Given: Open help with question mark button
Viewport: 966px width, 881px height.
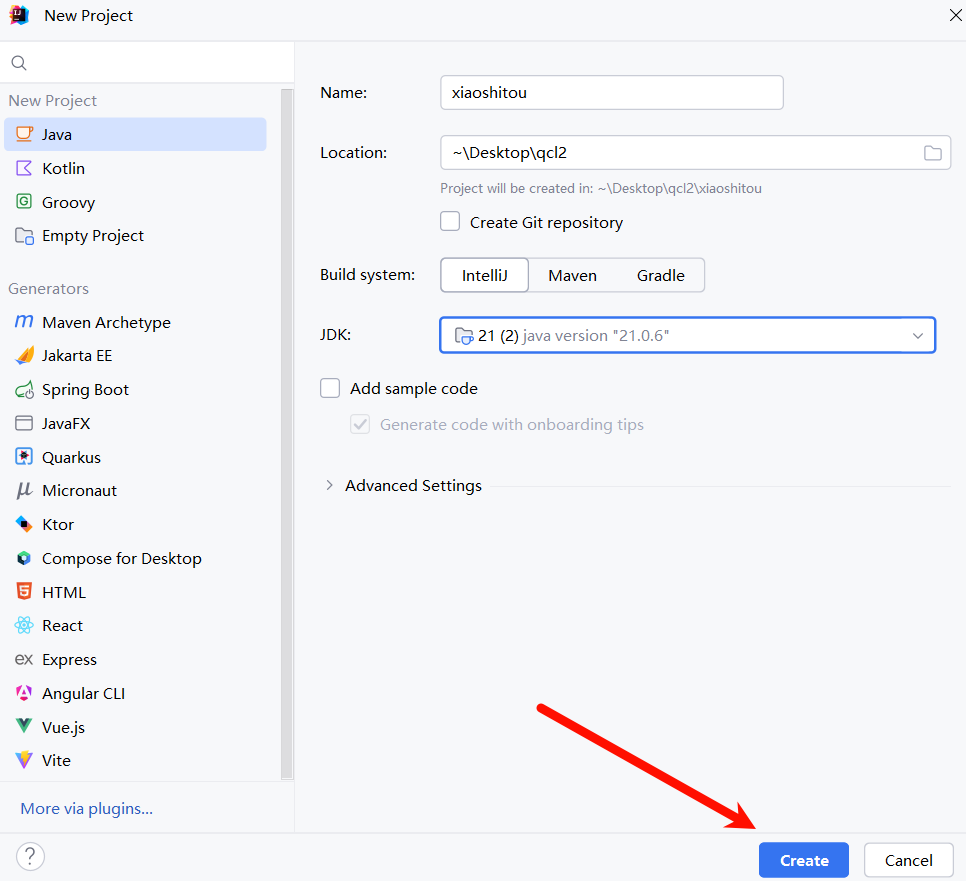Looking at the screenshot, I should coord(30,856).
